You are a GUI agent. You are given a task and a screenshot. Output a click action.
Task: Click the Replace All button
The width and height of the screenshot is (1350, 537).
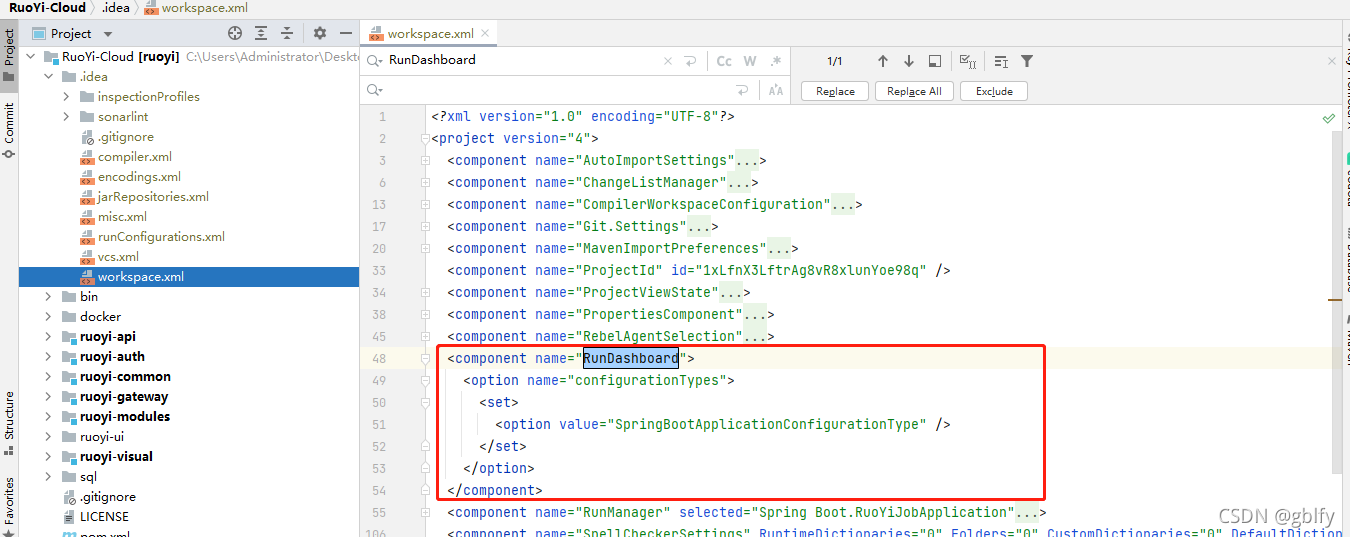914,91
